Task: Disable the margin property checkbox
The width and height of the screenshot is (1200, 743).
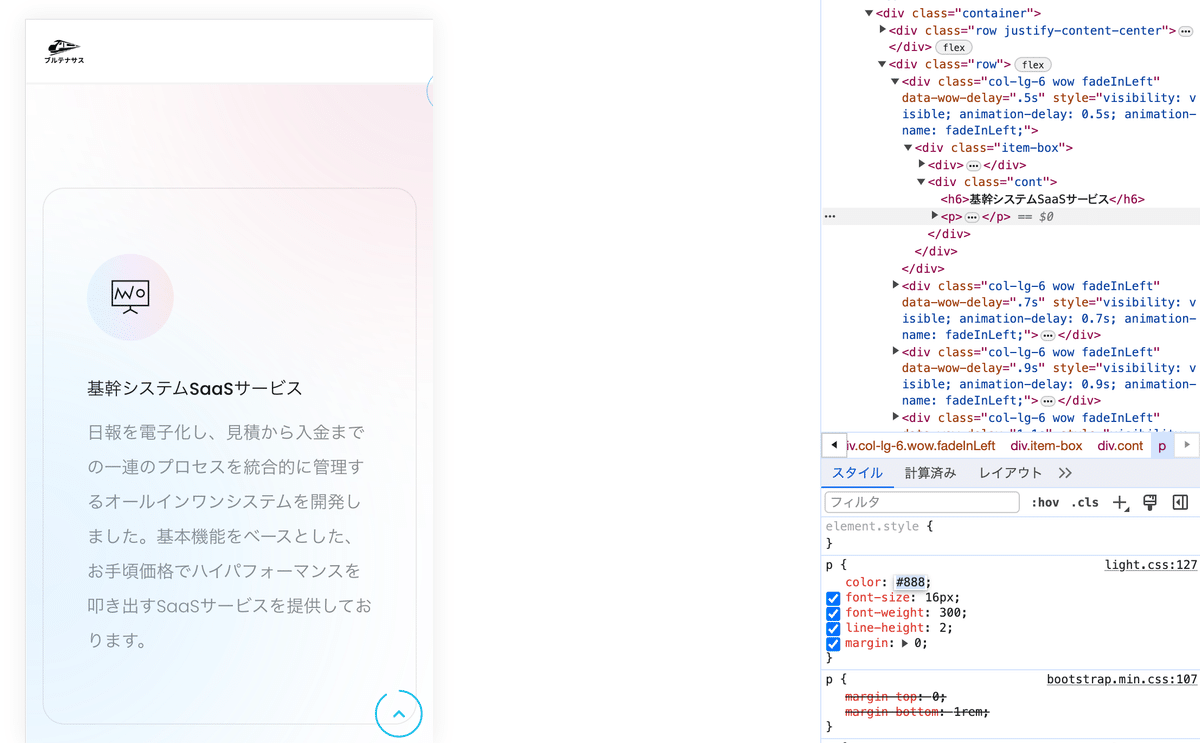Action: [x=833, y=643]
